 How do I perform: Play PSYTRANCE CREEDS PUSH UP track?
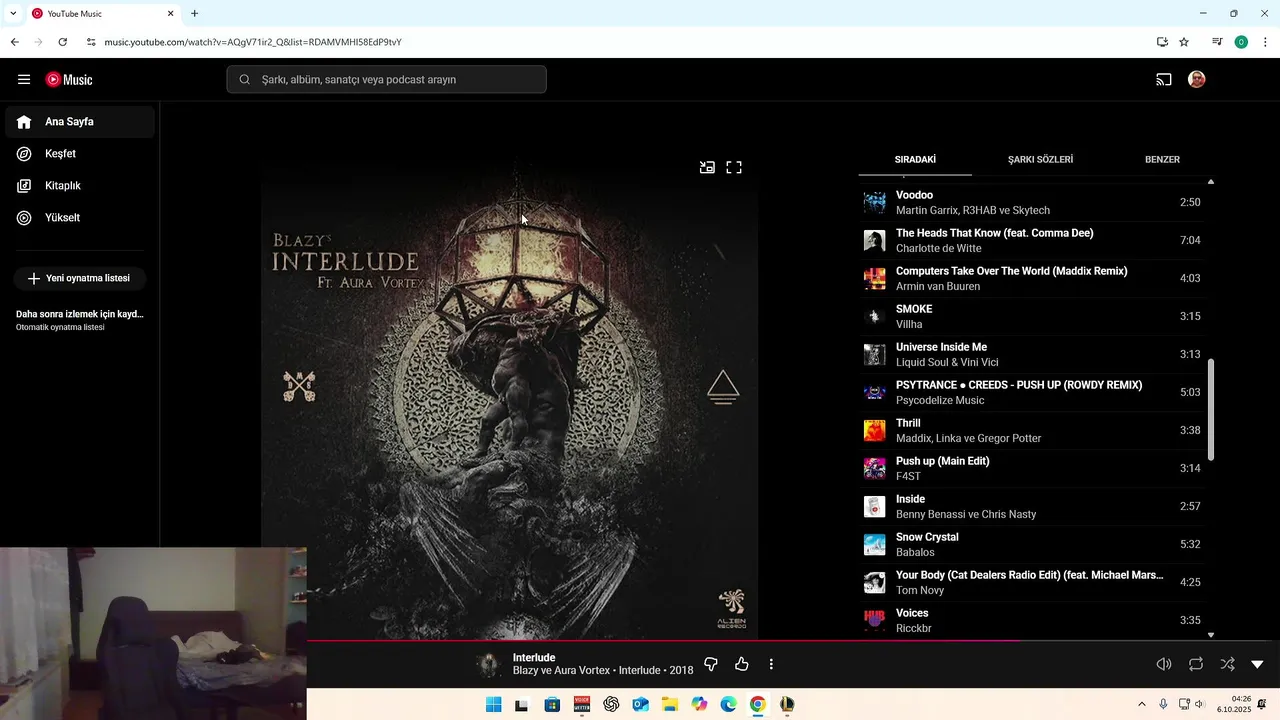pos(1032,393)
